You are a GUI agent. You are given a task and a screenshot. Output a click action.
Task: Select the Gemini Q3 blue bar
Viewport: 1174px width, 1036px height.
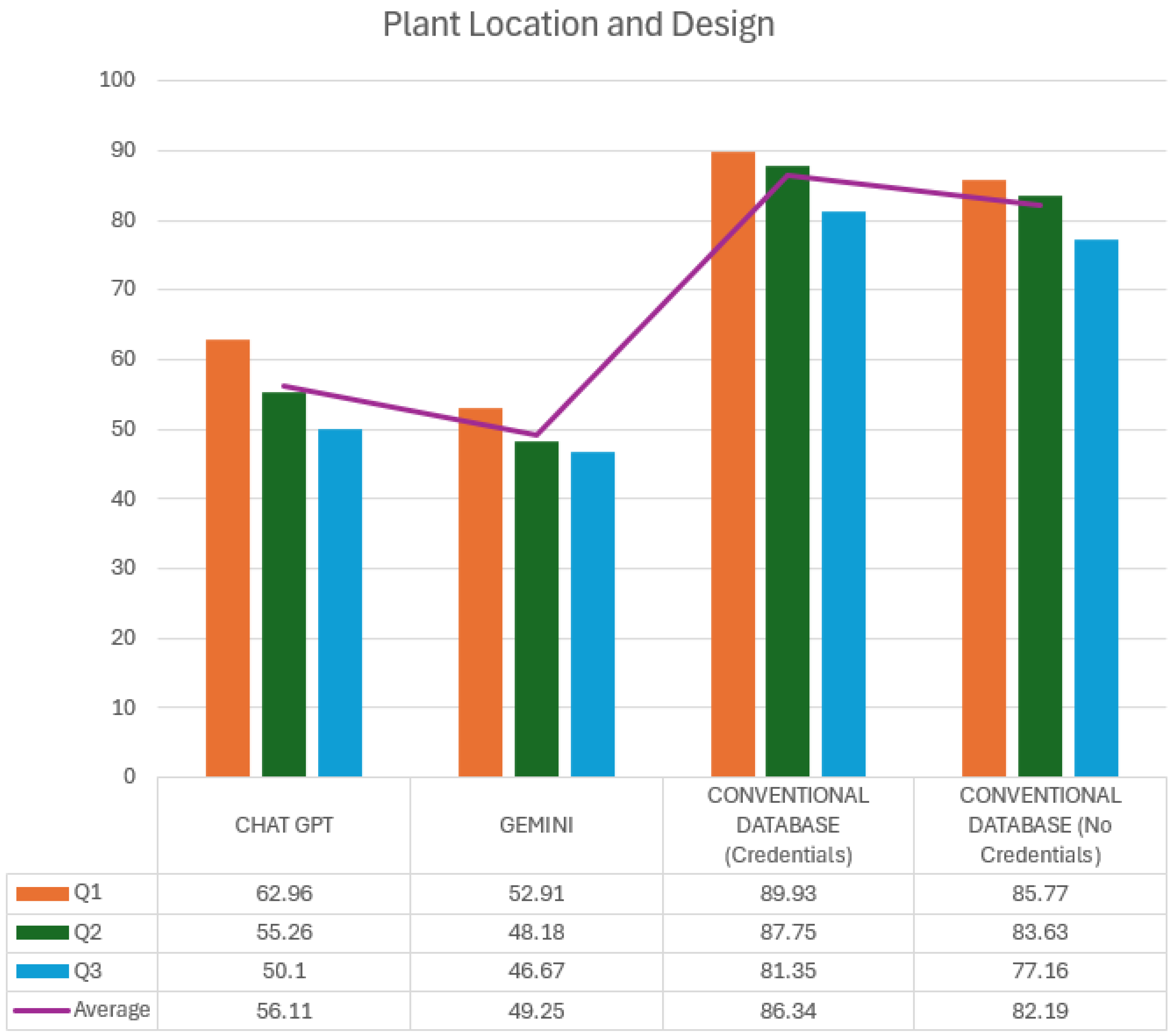click(592, 615)
